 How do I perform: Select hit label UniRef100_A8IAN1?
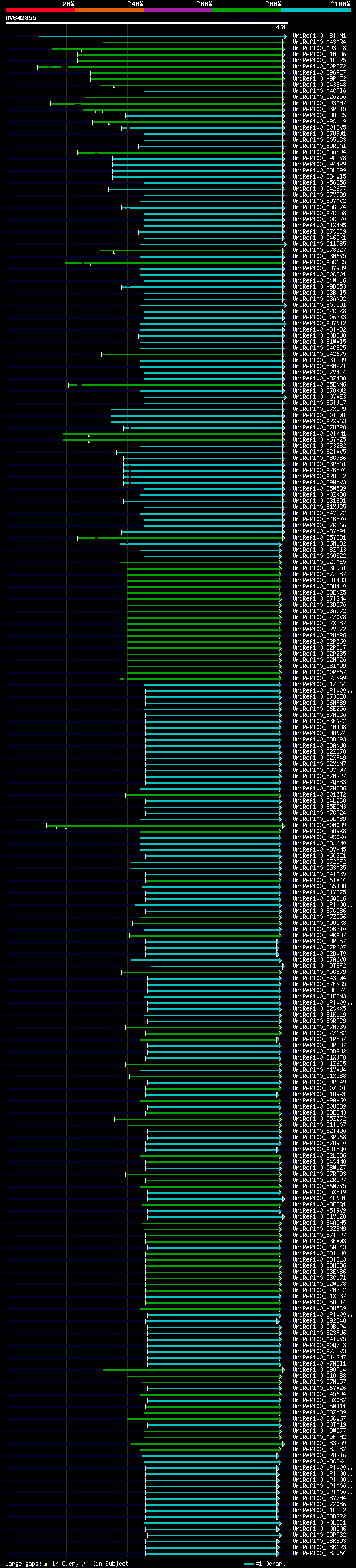319,36
